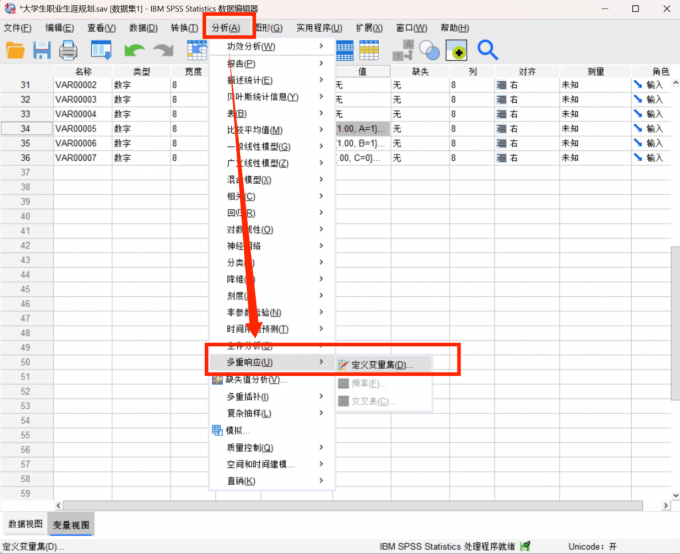Click the blue grid table icon
This screenshot has width=680, height=554.
click(345, 50)
